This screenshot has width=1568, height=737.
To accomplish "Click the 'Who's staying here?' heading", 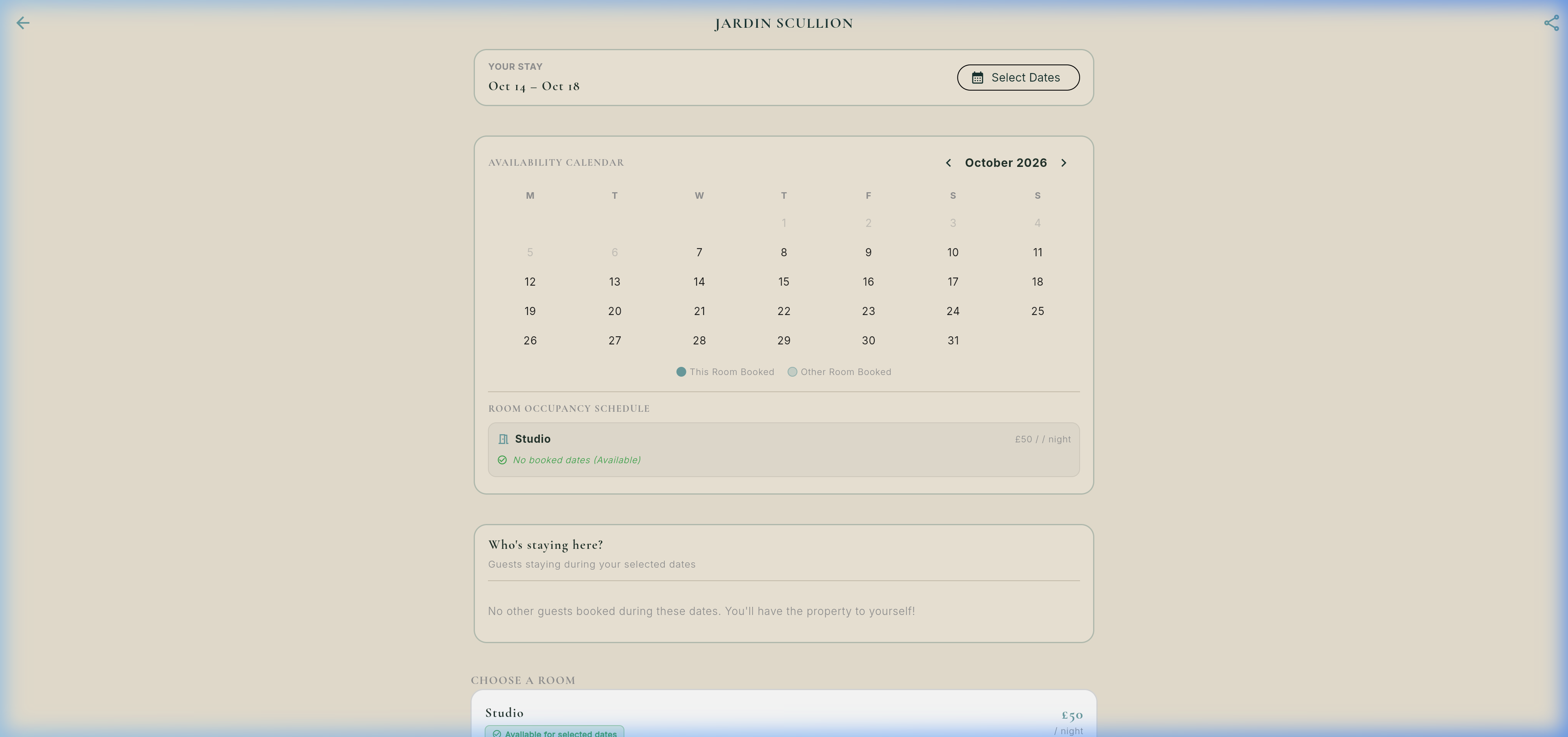I will pos(546,545).
